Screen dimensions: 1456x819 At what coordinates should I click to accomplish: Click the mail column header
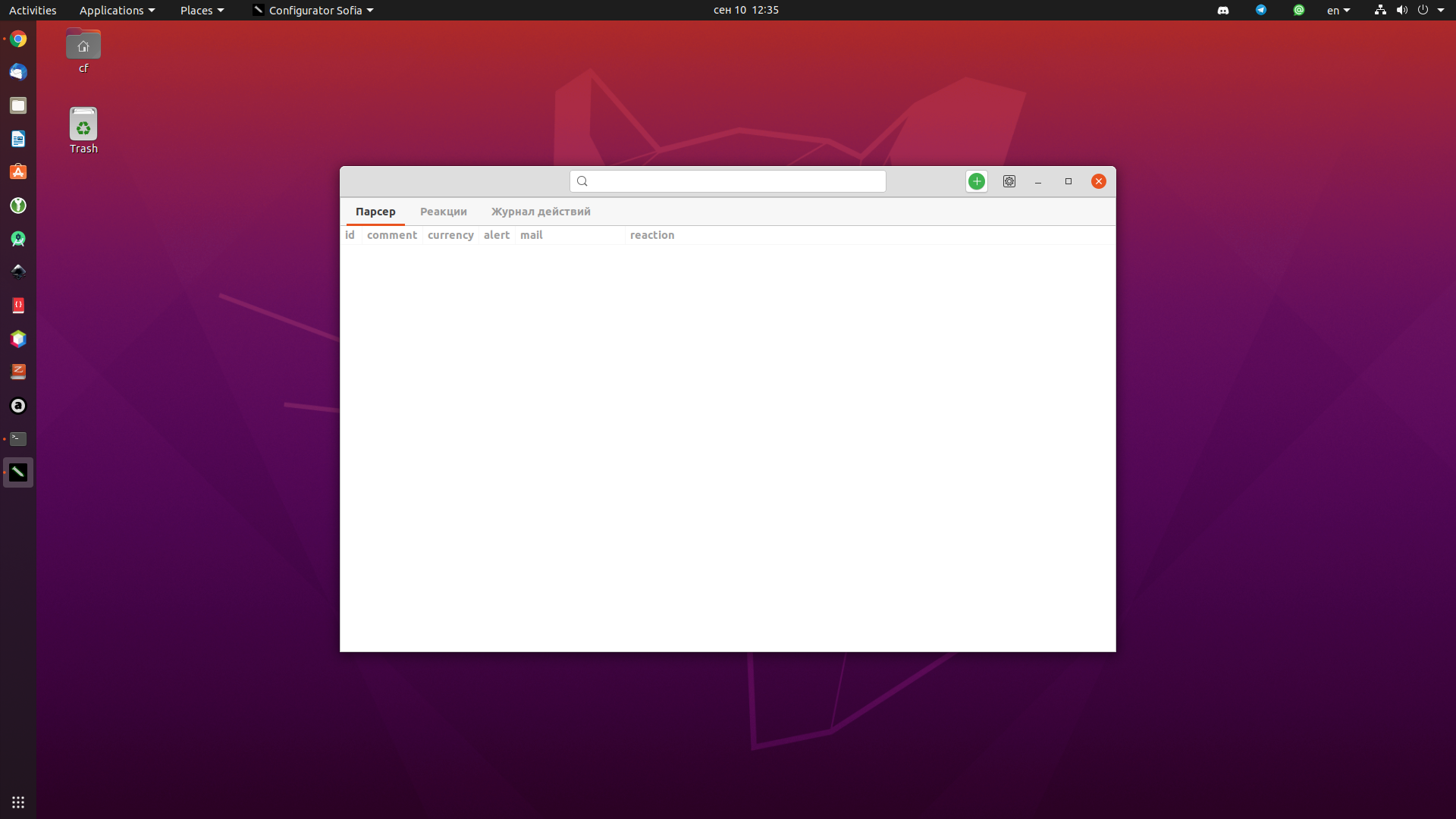point(531,235)
